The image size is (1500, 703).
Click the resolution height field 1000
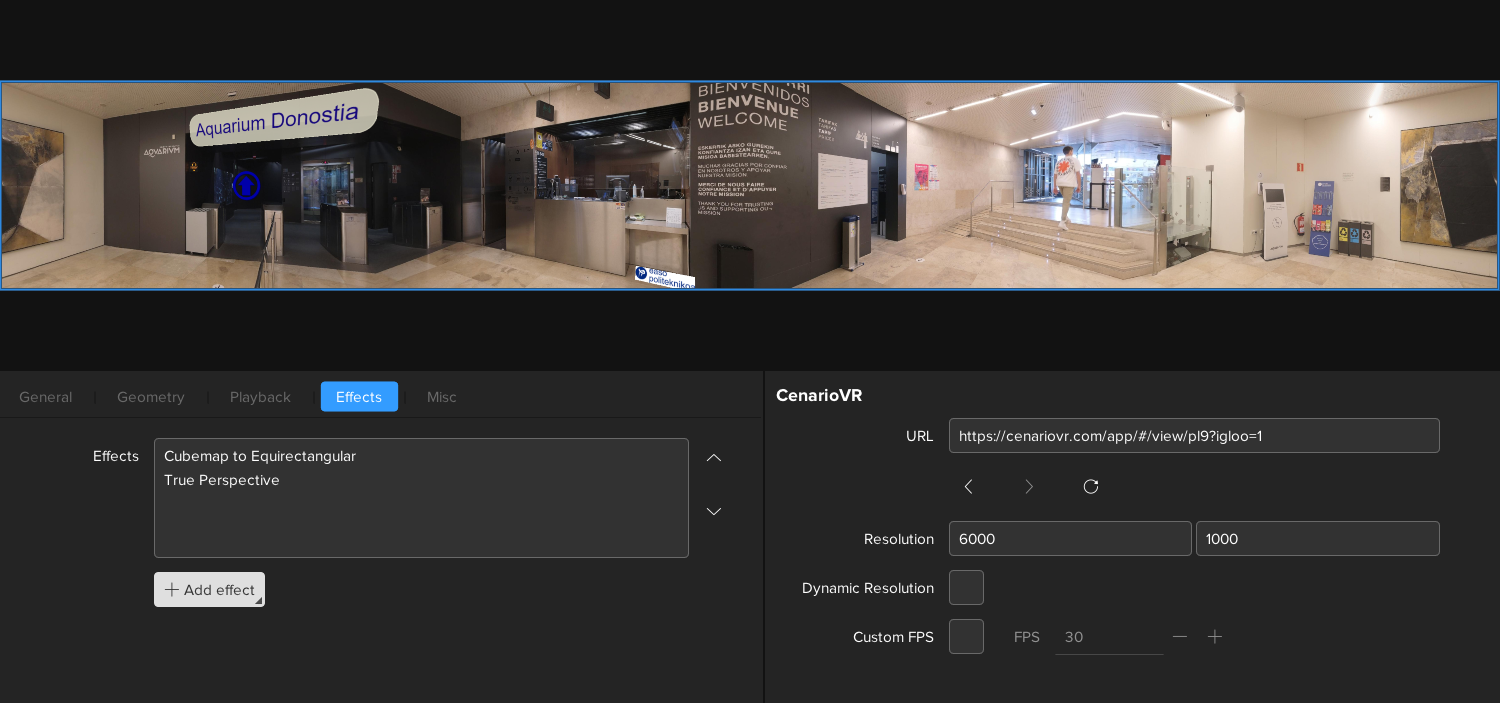1317,539
